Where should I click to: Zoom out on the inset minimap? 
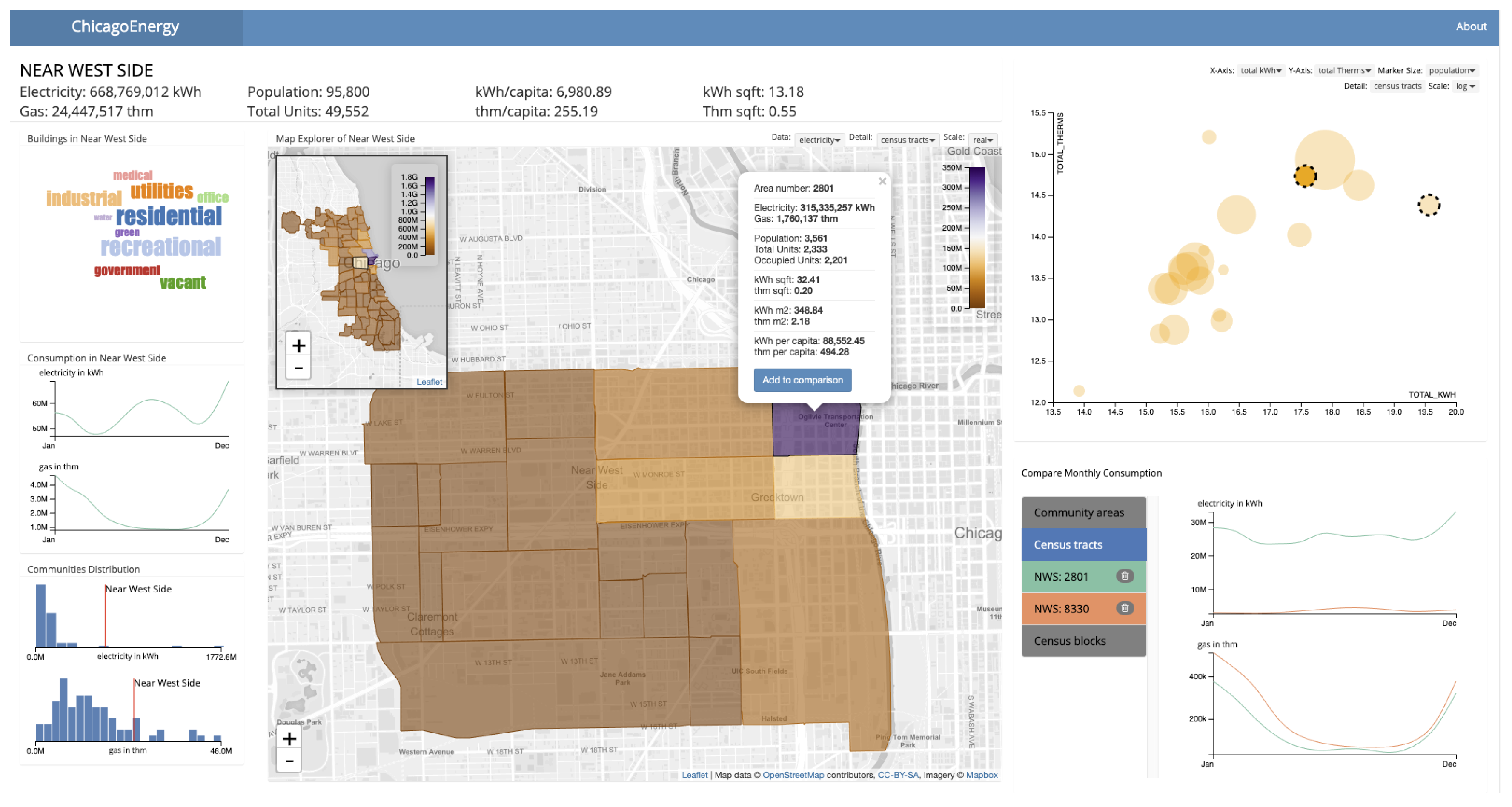pyautogui.click(x=298, y=369)
